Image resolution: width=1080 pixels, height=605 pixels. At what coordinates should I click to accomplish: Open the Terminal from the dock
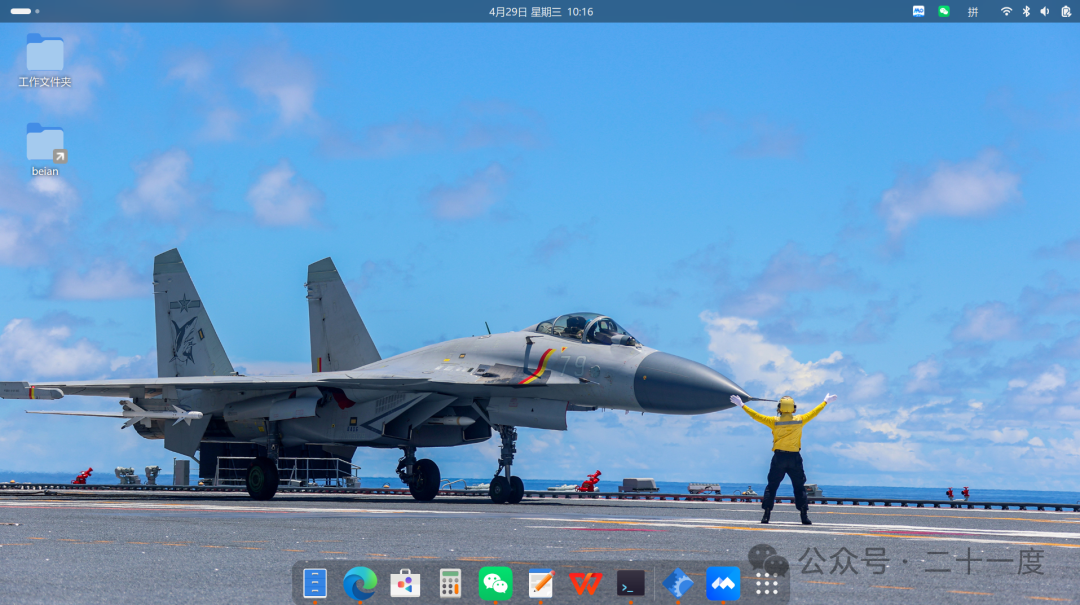click(x=630, y=584)
